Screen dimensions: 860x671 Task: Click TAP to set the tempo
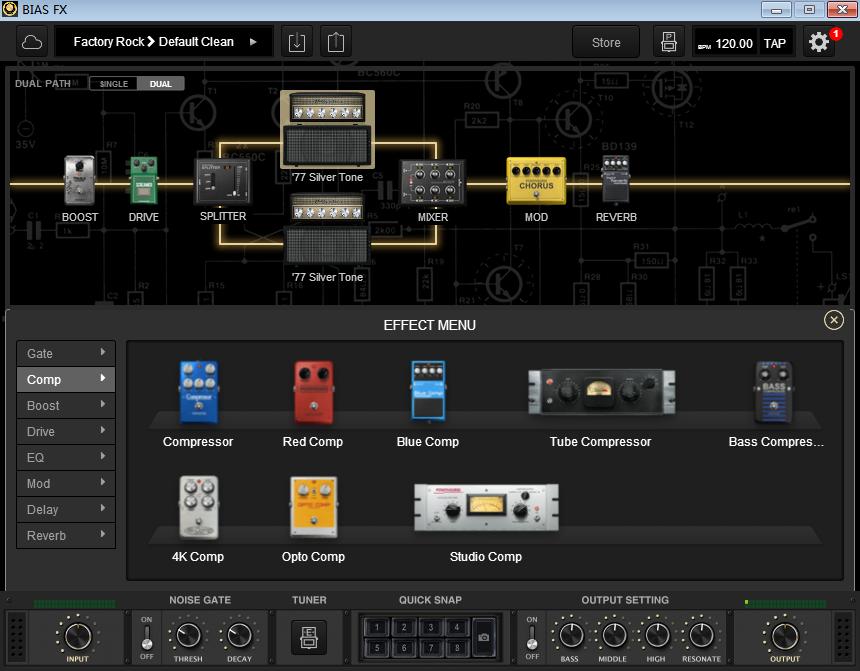[775, 42]
